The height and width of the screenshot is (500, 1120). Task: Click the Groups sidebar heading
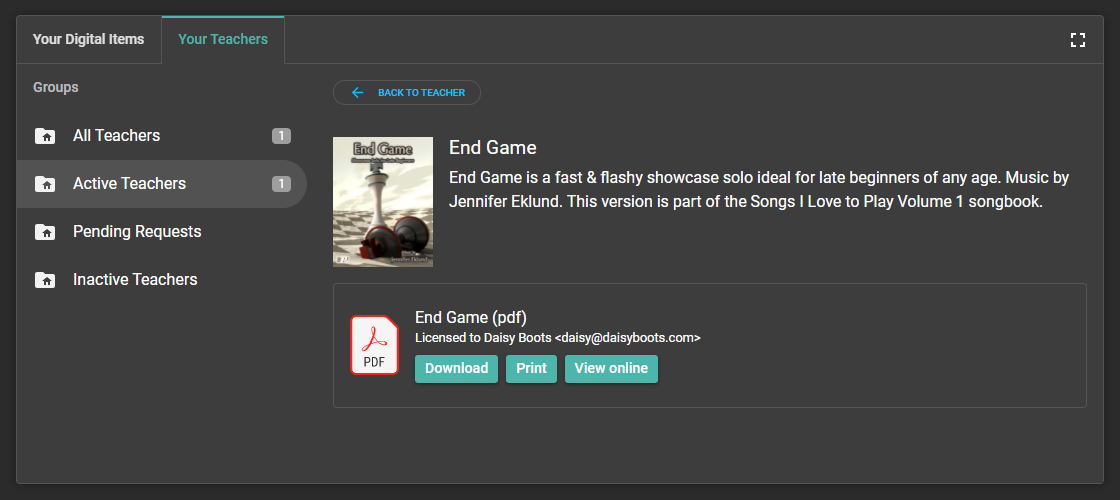pyautogui.click(x=56, y=87)
